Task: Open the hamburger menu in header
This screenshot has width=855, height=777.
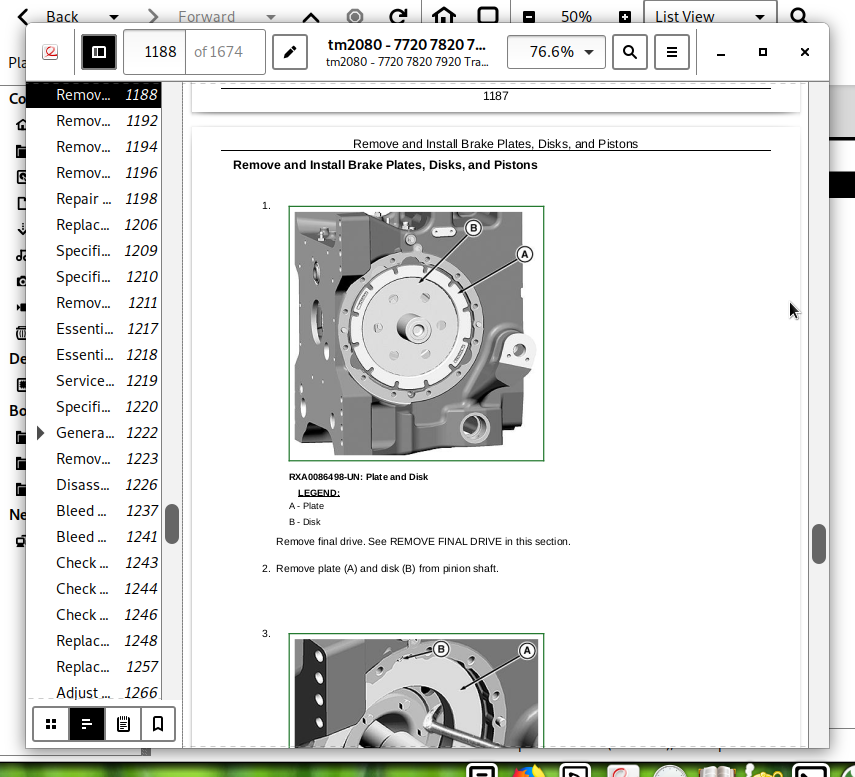Action: click(673, 52)
